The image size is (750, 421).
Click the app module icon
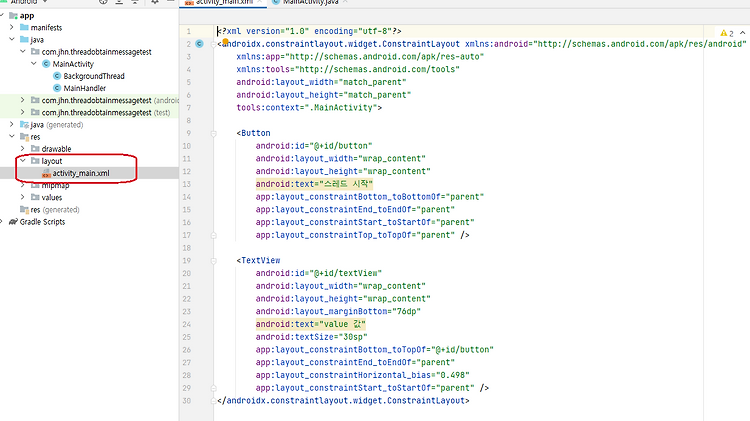13,16
